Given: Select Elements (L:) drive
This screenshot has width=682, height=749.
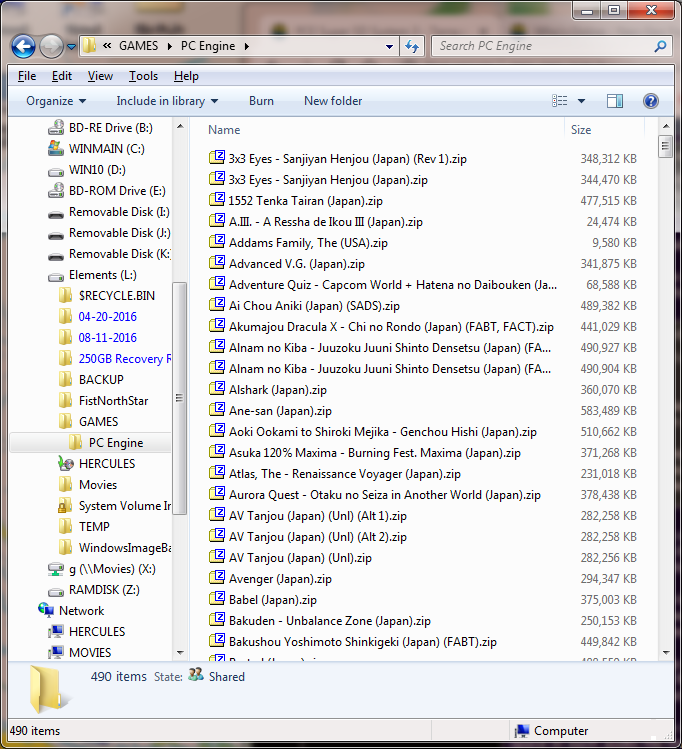Looking at the screenshot, I should tap(102, 275).
